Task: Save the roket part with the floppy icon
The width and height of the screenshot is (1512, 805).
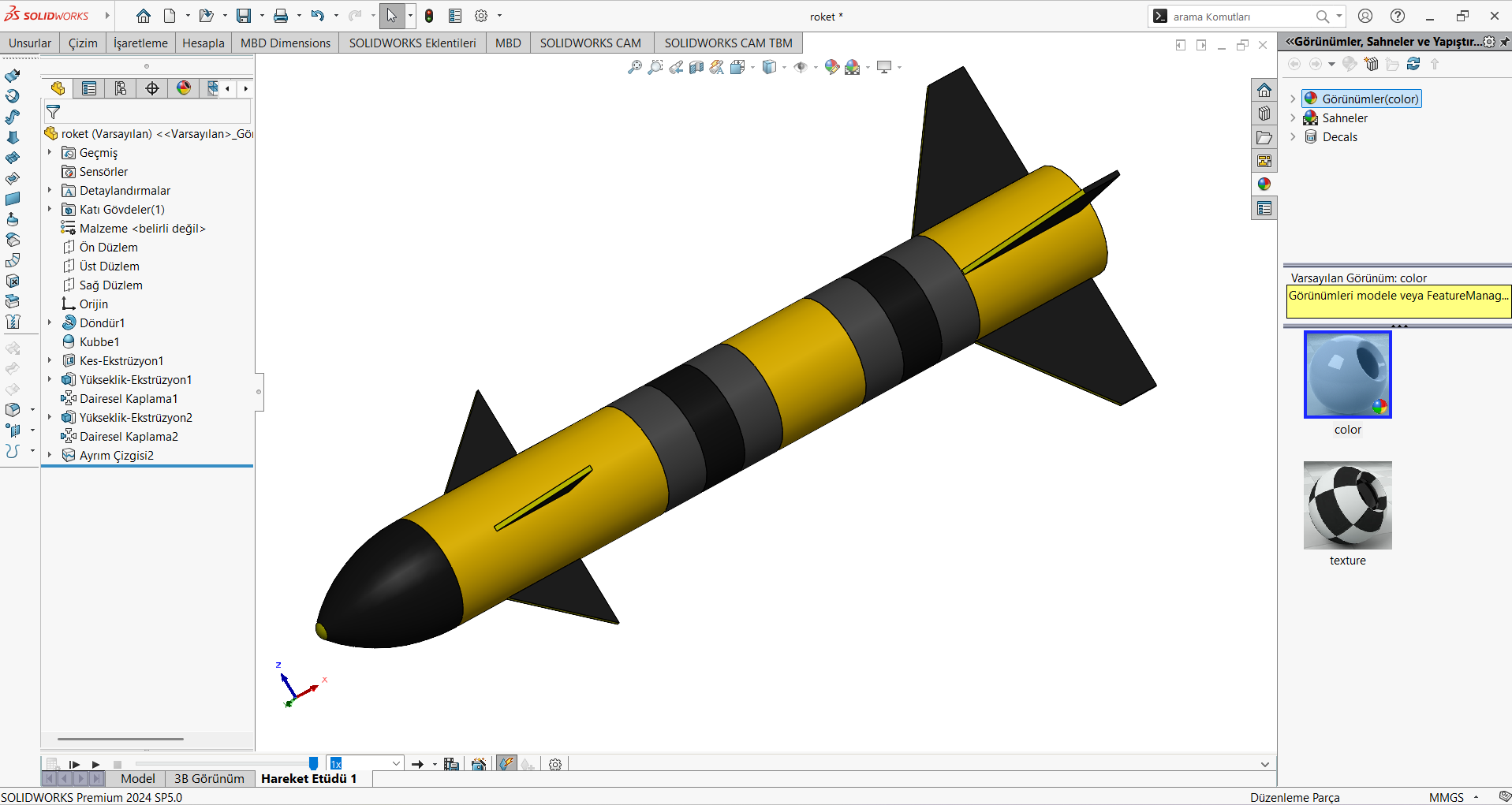Action: point(244,16)
